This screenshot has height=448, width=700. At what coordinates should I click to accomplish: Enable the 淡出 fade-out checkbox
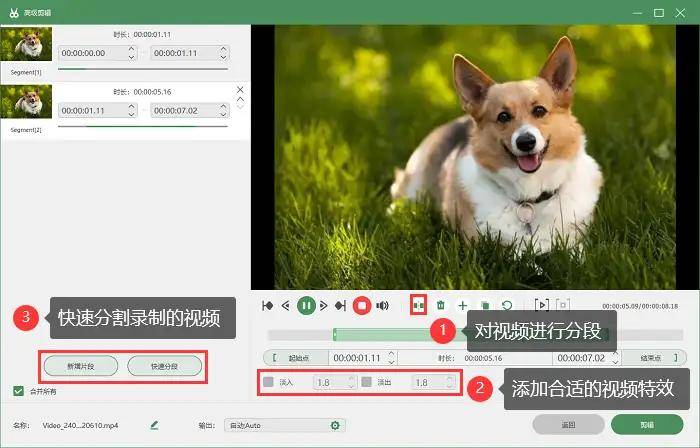(x=367, y=382)
